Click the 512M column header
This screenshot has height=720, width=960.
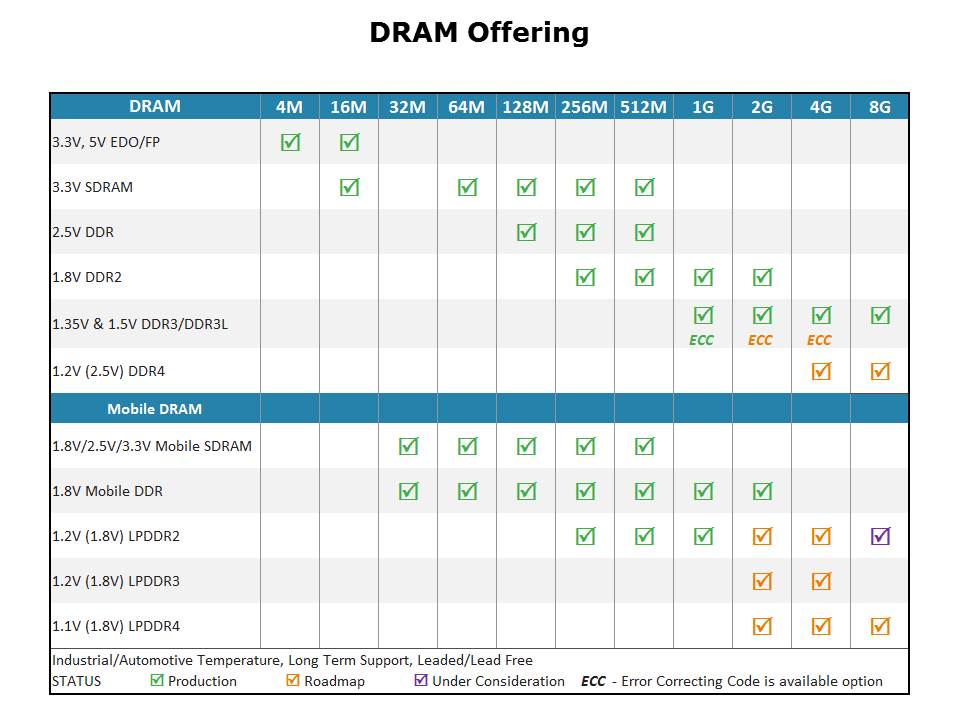(644, 107)
